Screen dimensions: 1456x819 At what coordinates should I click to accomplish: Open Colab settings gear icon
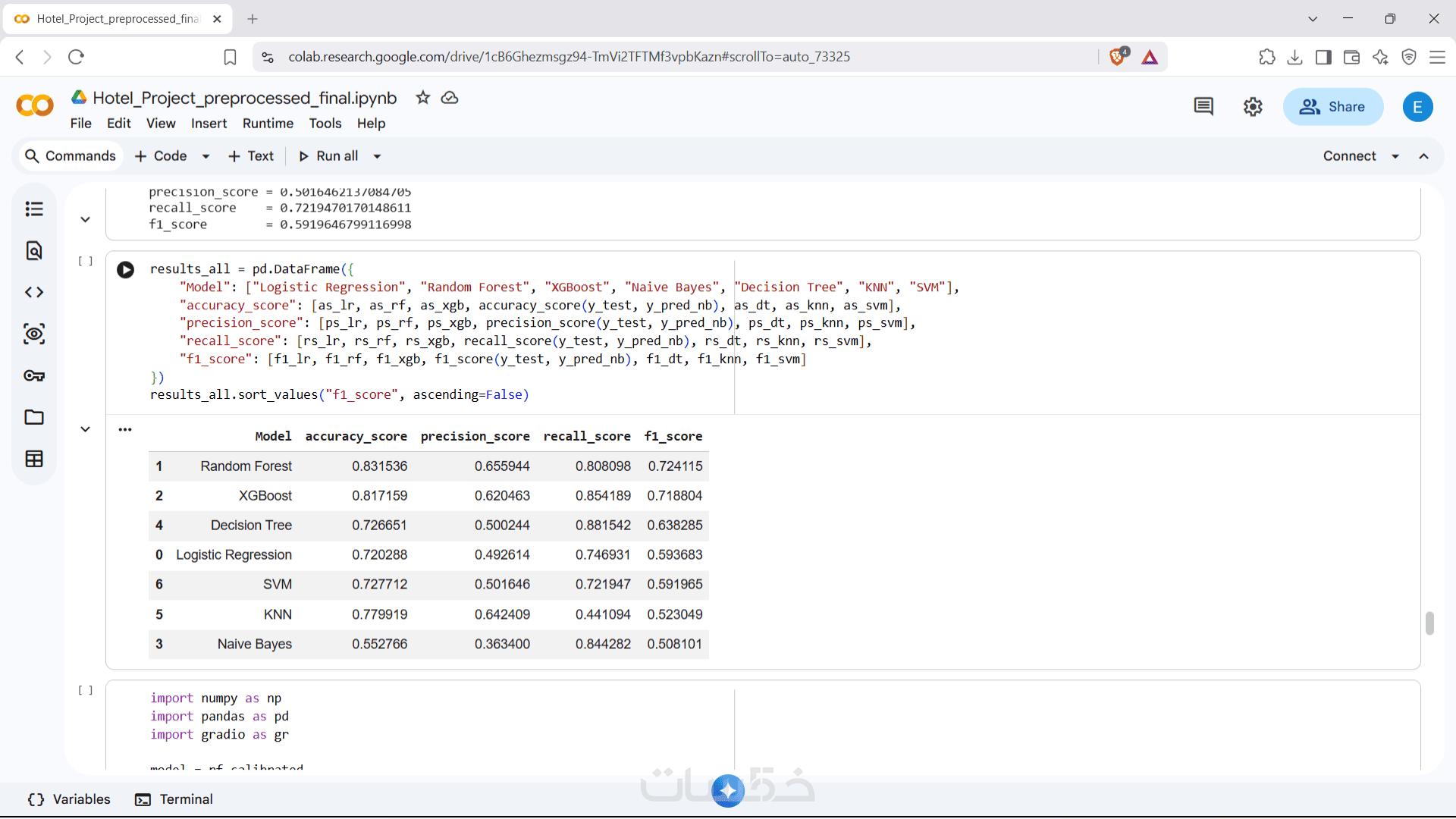(x=1253, y=107)
